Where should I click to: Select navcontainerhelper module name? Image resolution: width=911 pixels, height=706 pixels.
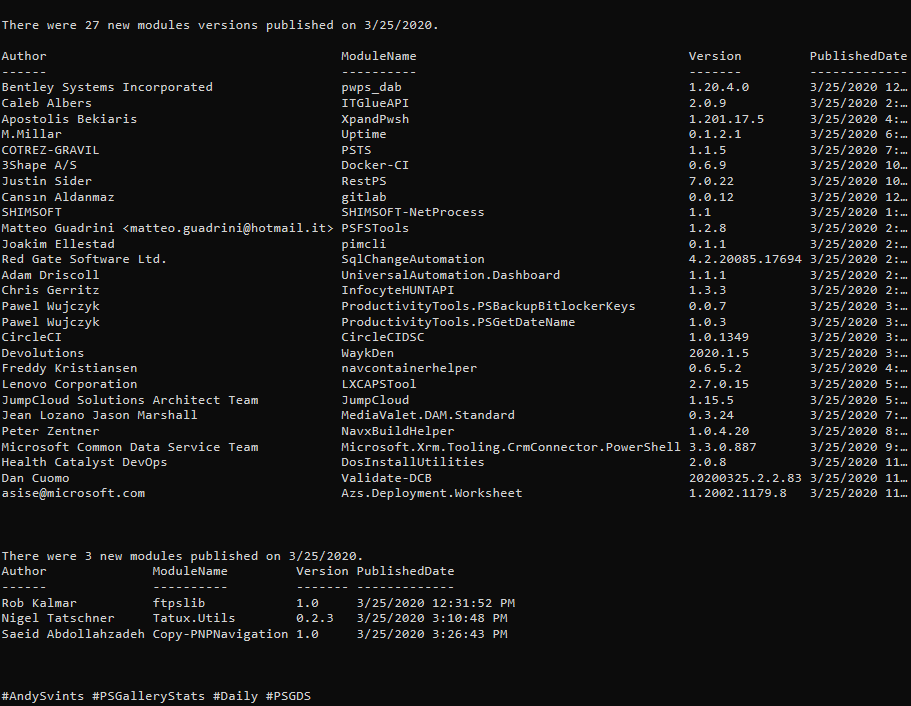click(409, 368)
